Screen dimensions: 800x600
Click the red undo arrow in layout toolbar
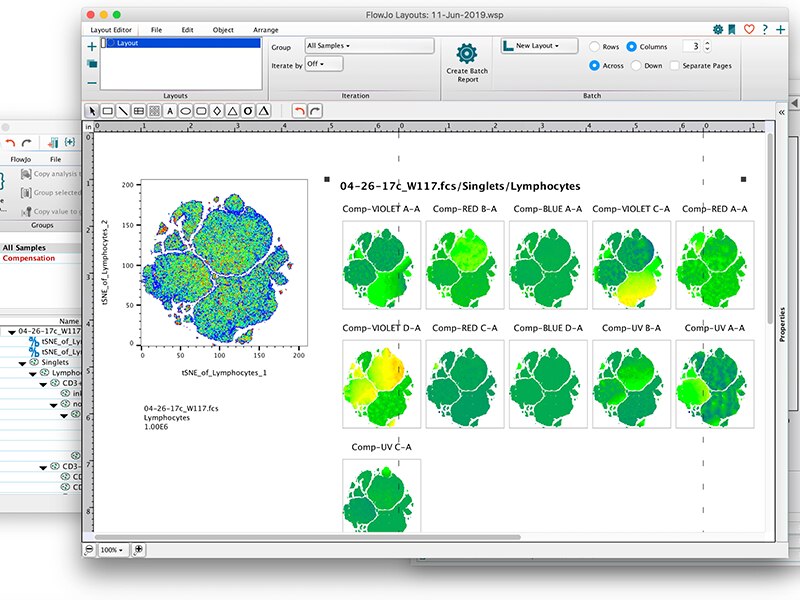pyautogui.click(x=299, y=111)
